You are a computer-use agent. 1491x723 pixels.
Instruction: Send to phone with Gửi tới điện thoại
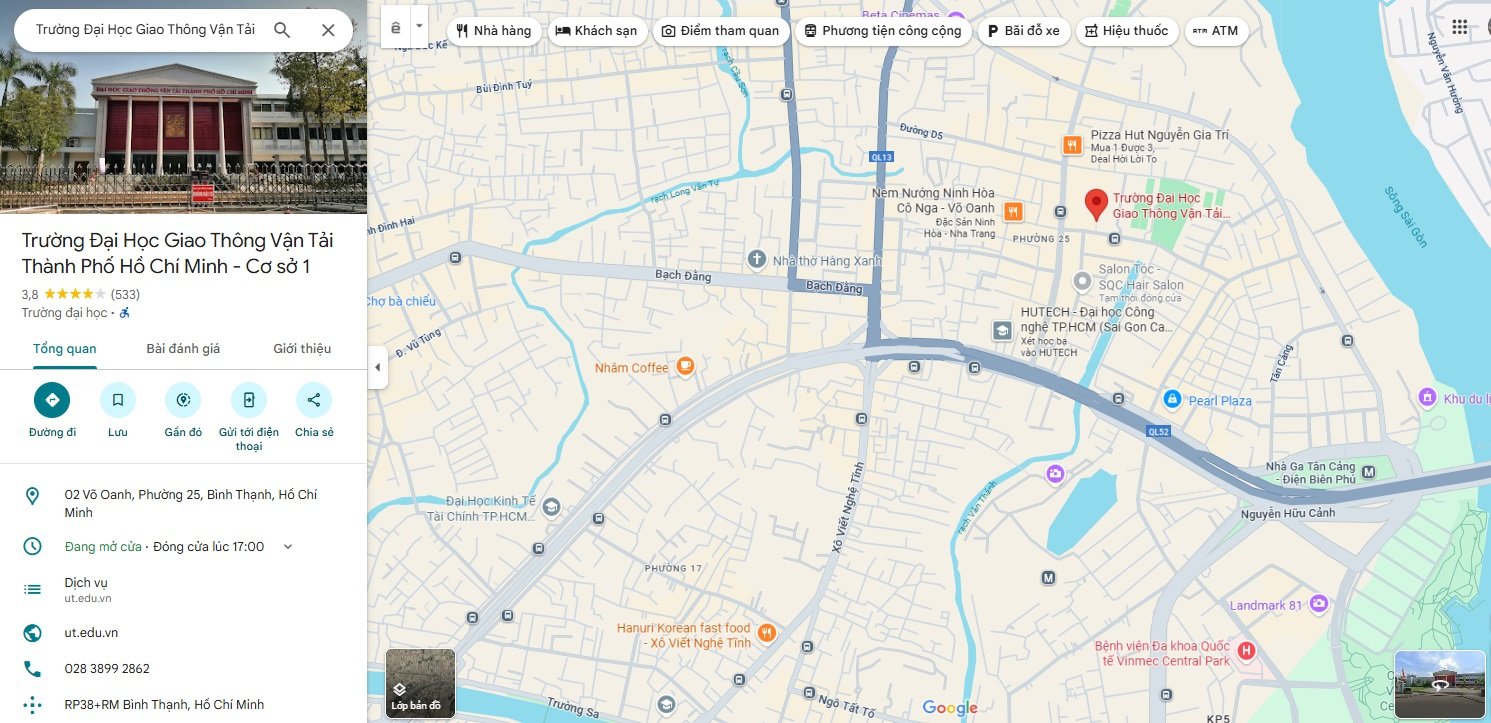(x=249, y=400)
